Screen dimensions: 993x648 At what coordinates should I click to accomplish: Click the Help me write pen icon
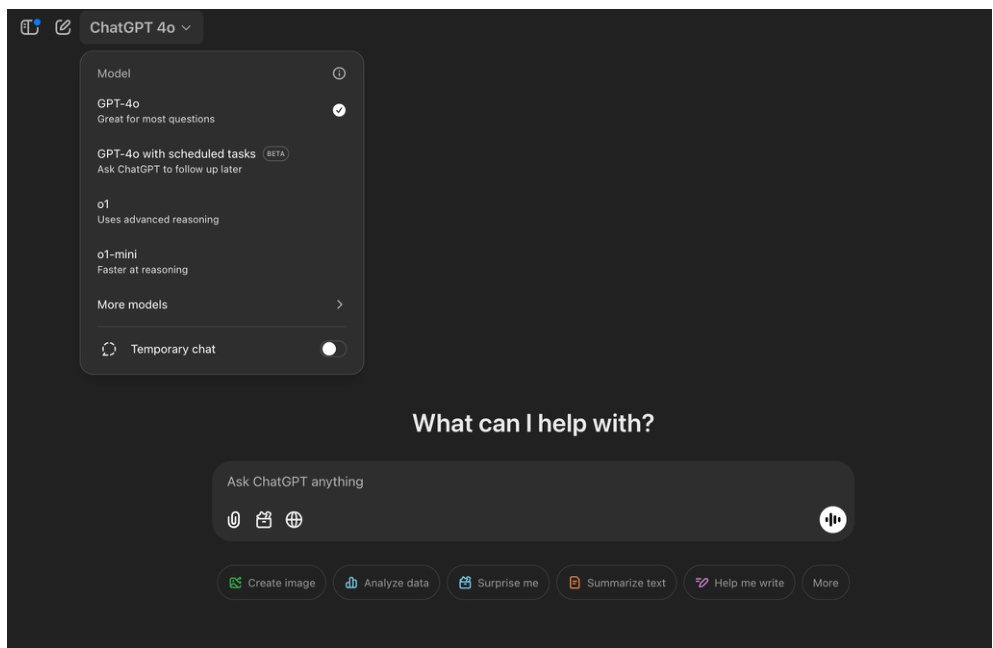click(x=702, y=583)
